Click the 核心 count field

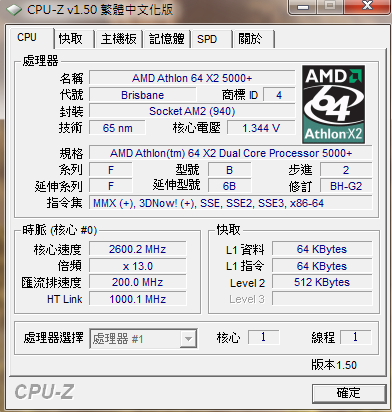click(x=263, y=337)
